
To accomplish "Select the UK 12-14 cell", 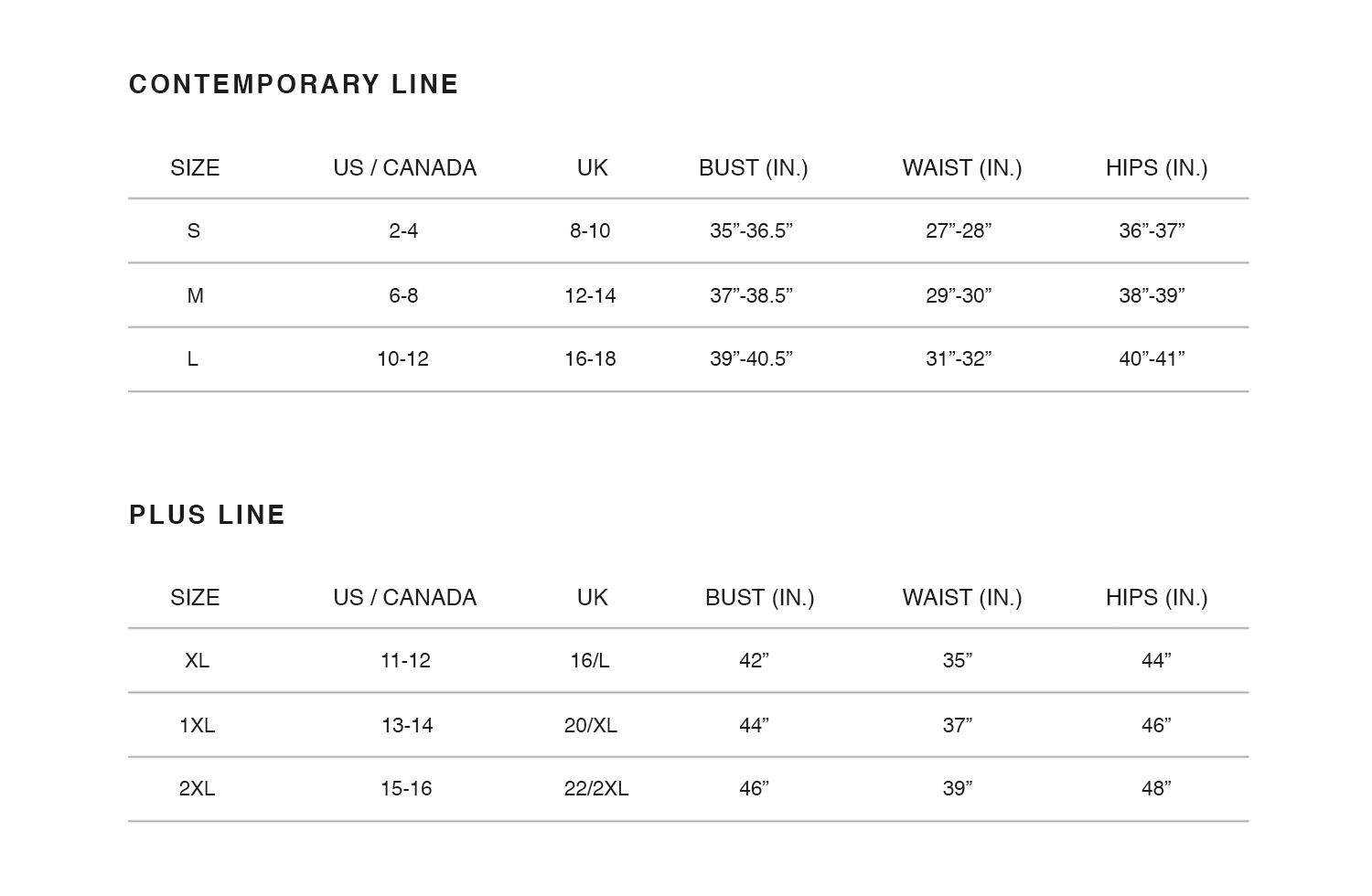I will click(x=590, y=295).
